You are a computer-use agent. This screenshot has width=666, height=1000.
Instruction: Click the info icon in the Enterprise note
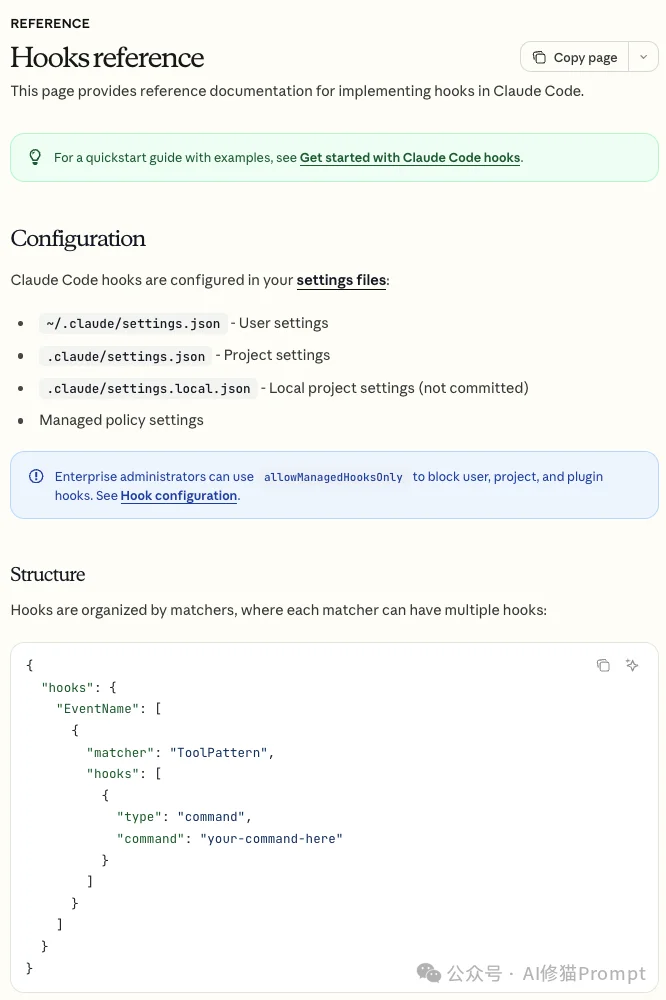[x=36, y=477]
